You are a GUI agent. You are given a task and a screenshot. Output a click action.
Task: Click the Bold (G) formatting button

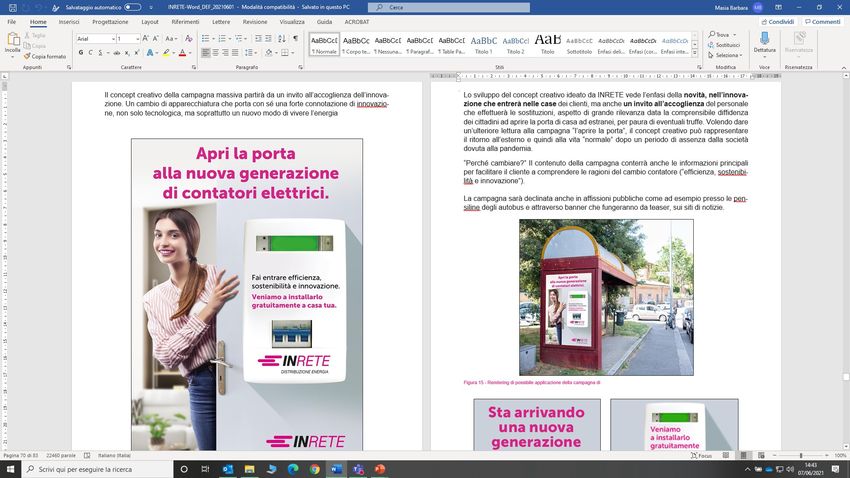(x=81, y=53)
